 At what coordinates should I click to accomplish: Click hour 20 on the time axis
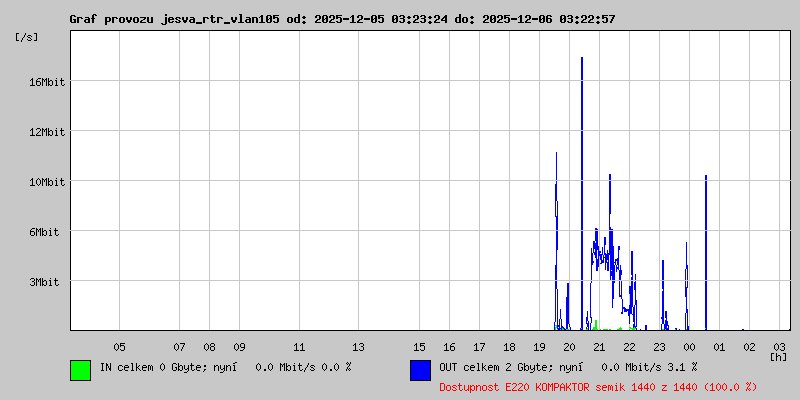coord(569,346)
